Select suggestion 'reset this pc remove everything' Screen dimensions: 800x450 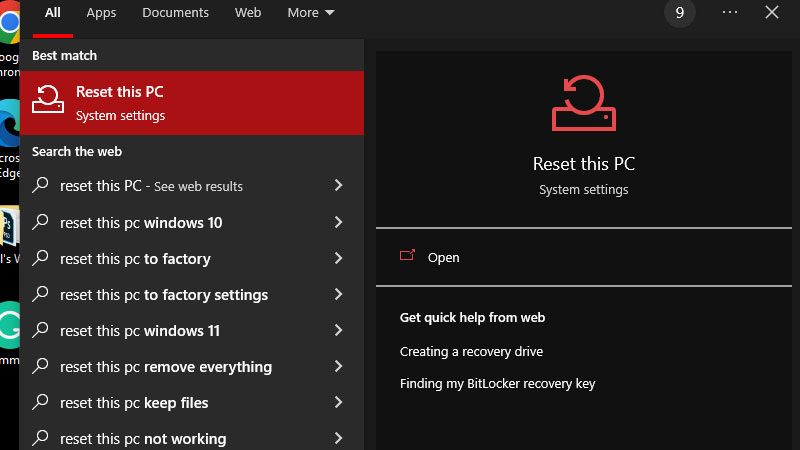[x=192, y=367]
